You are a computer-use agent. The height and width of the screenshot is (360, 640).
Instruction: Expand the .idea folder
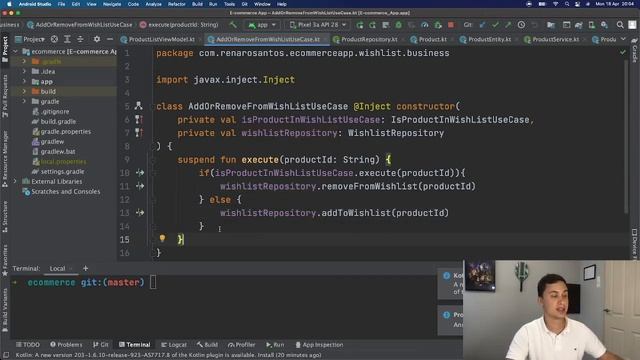point(24,71)
